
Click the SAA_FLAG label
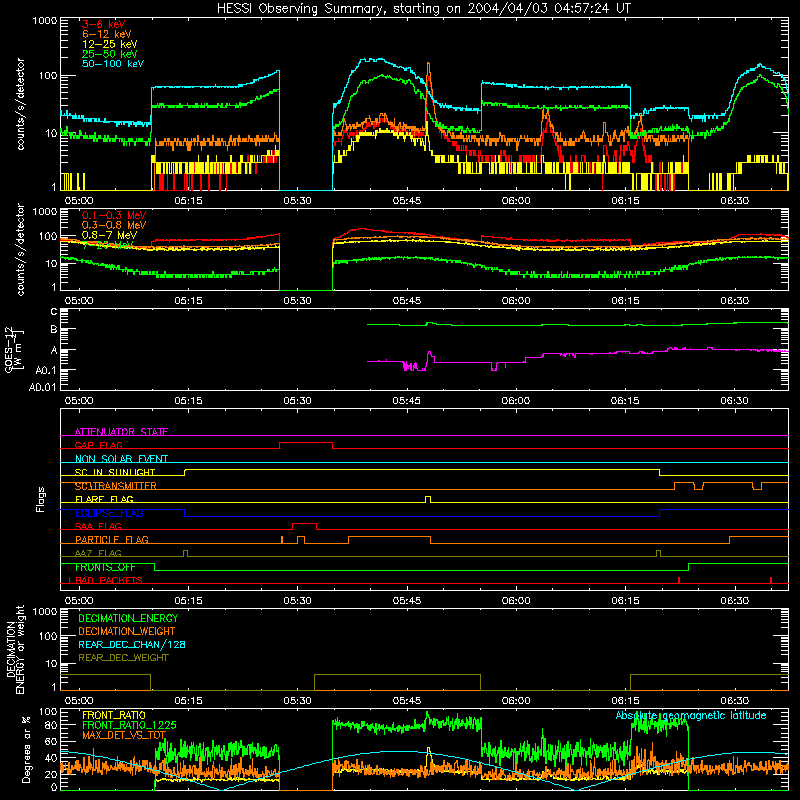pyautogui.click(x=98, y=526)
